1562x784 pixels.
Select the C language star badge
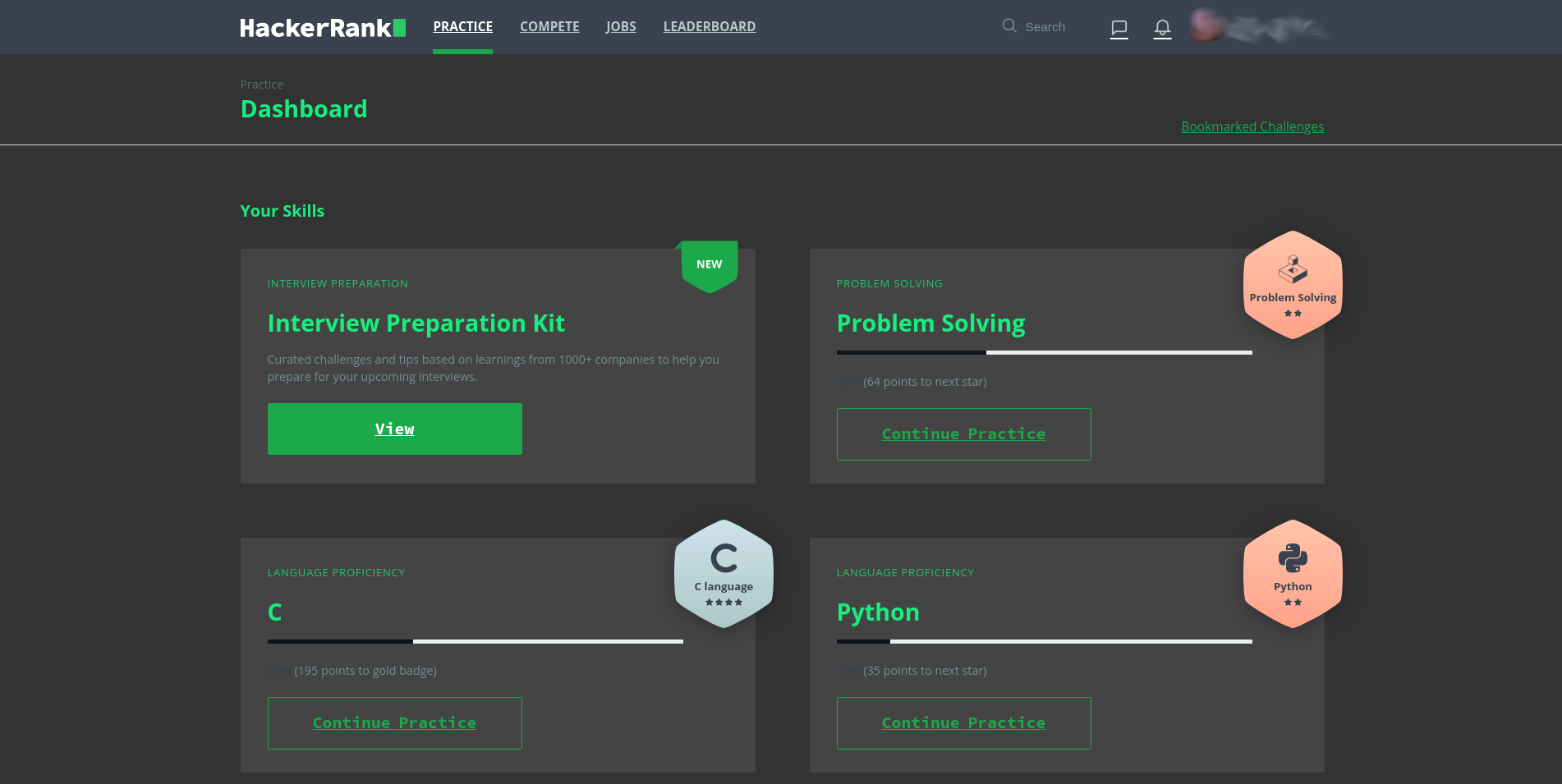pyautogui.click(x=723, y=574)
